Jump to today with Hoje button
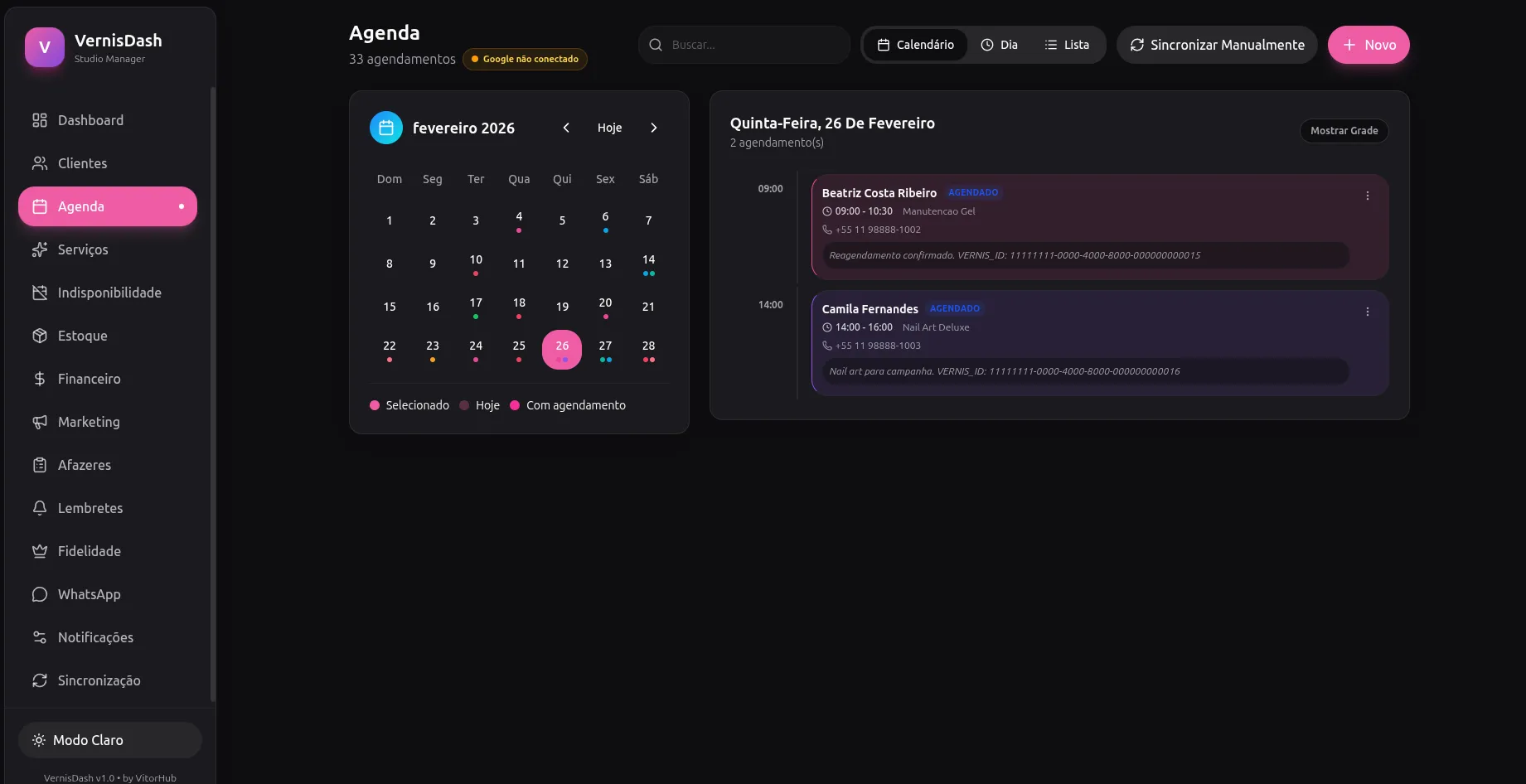 click(x=609, y=128)
